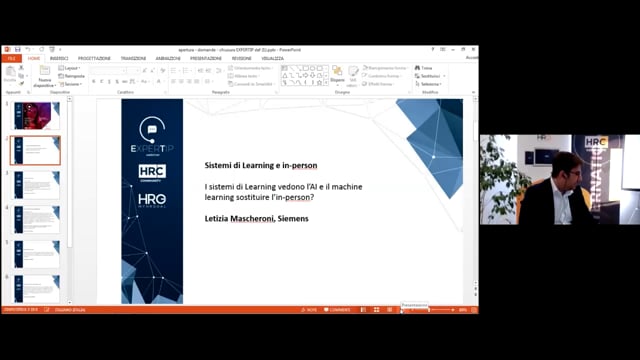The image size is (640, 360).
Task: Open the Seleziona dropdown
Action: click(x=429, y=84)
